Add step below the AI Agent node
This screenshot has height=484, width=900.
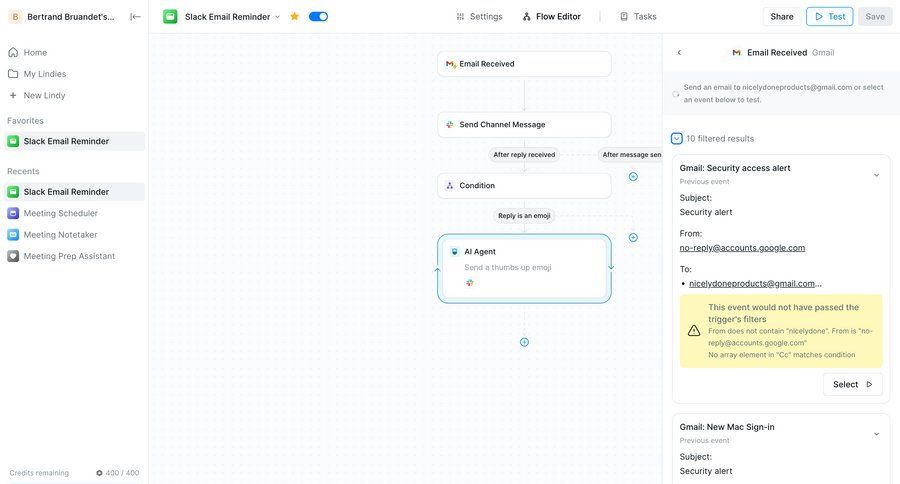pyautogui.click(x=524, y=342)
